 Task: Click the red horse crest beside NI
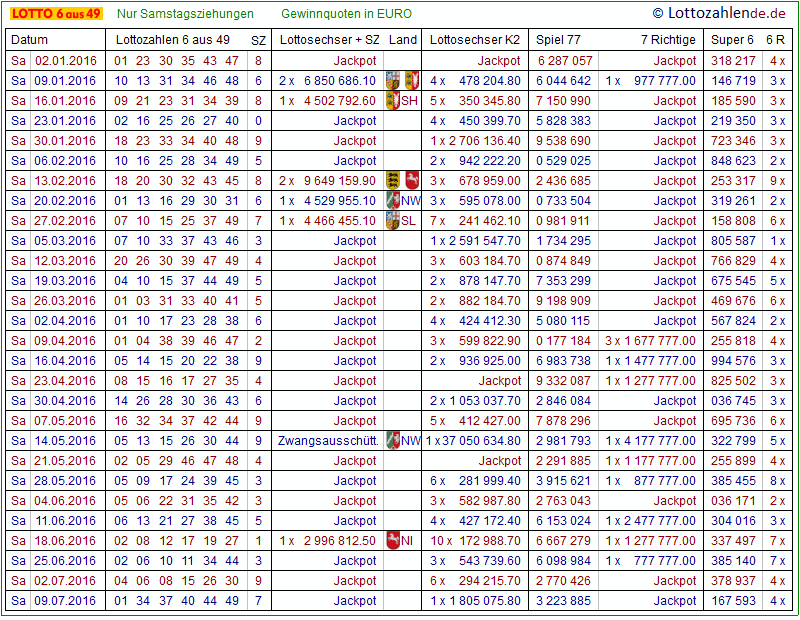coord(392,540)
